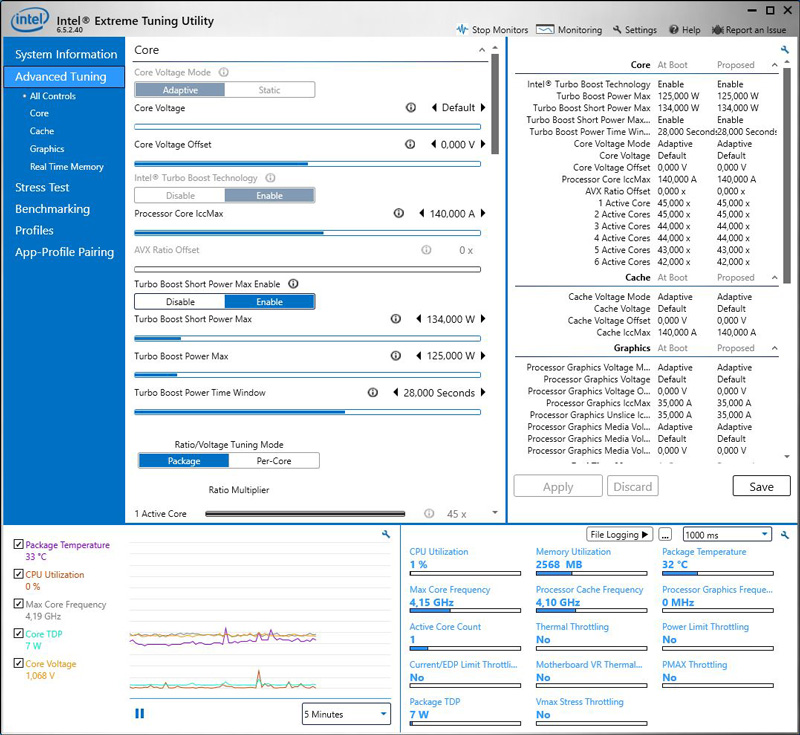Image resolution: width=800 pixels, height=735 pixels.
Task: Open System Information section
Action: (x=66, y=54)
